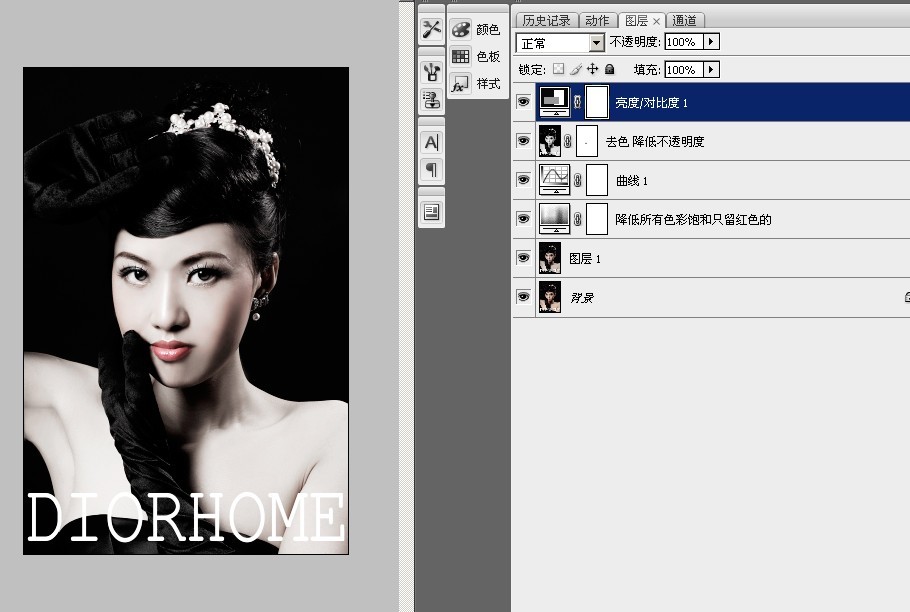Open the Paragraph panel icon
The height and width of the screenshot is (612, 910).
pos(431,170)
